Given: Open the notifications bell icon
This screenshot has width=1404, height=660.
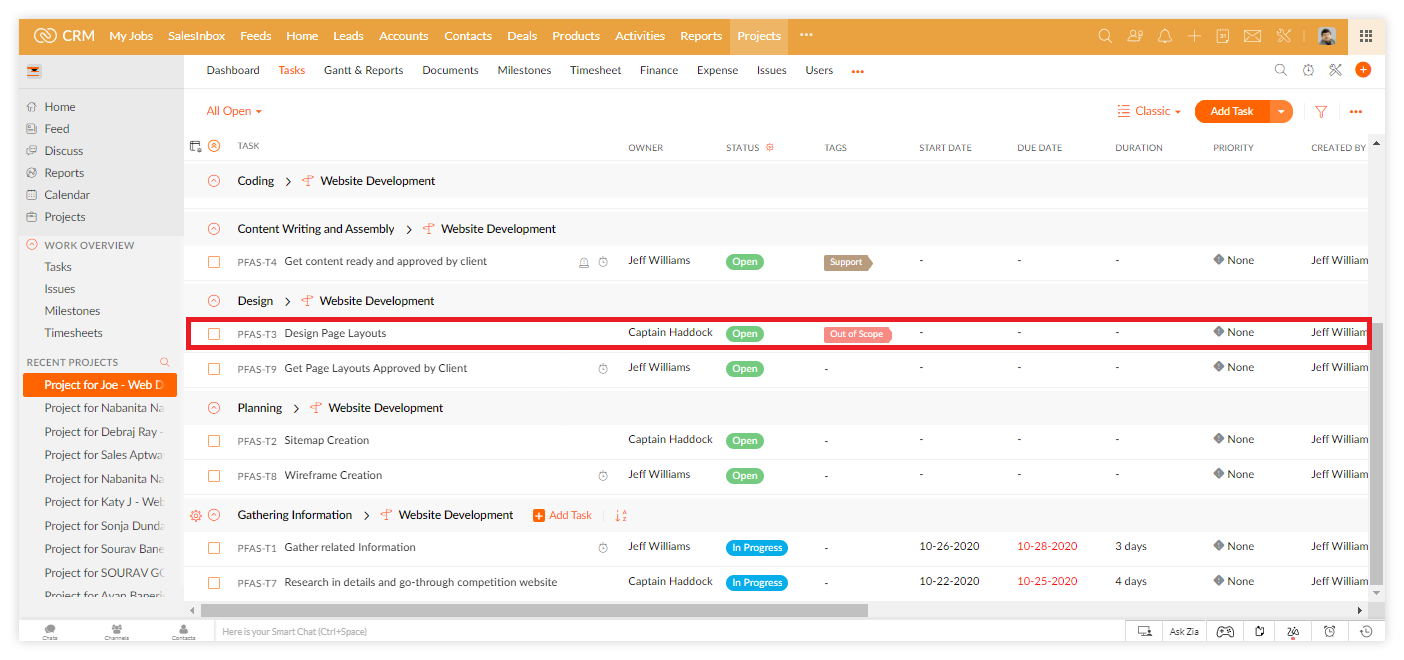Looking at the screenshot, I should point(1165,36).
